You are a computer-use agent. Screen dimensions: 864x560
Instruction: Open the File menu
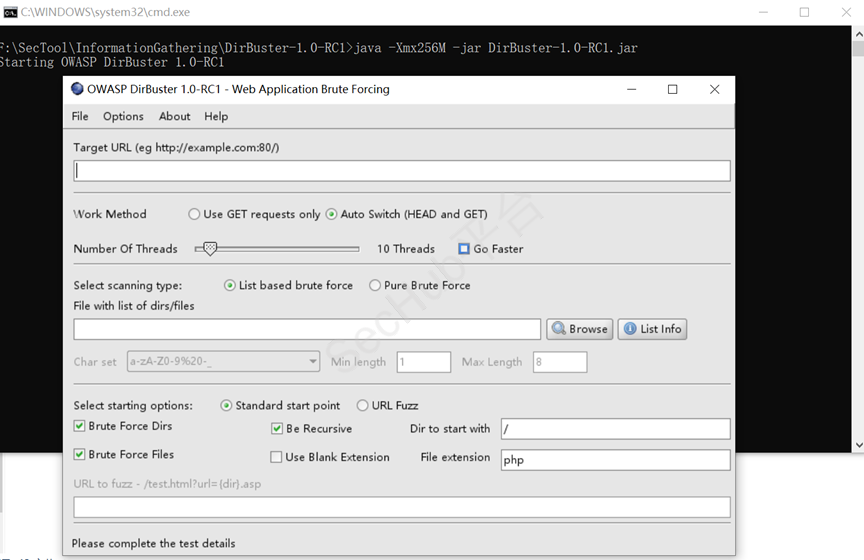80,116
